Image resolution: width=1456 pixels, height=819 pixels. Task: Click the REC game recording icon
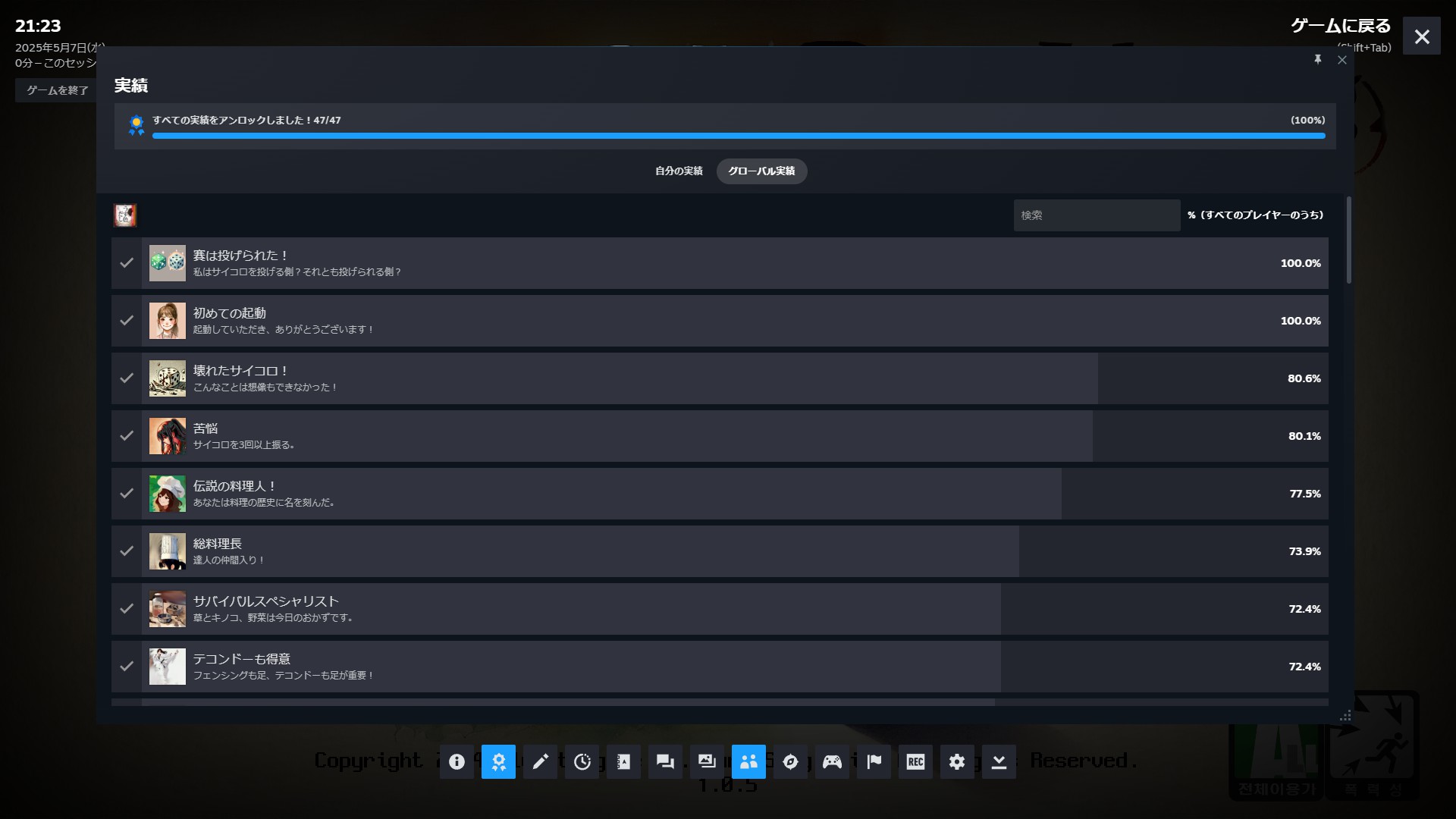coord(915,761)
